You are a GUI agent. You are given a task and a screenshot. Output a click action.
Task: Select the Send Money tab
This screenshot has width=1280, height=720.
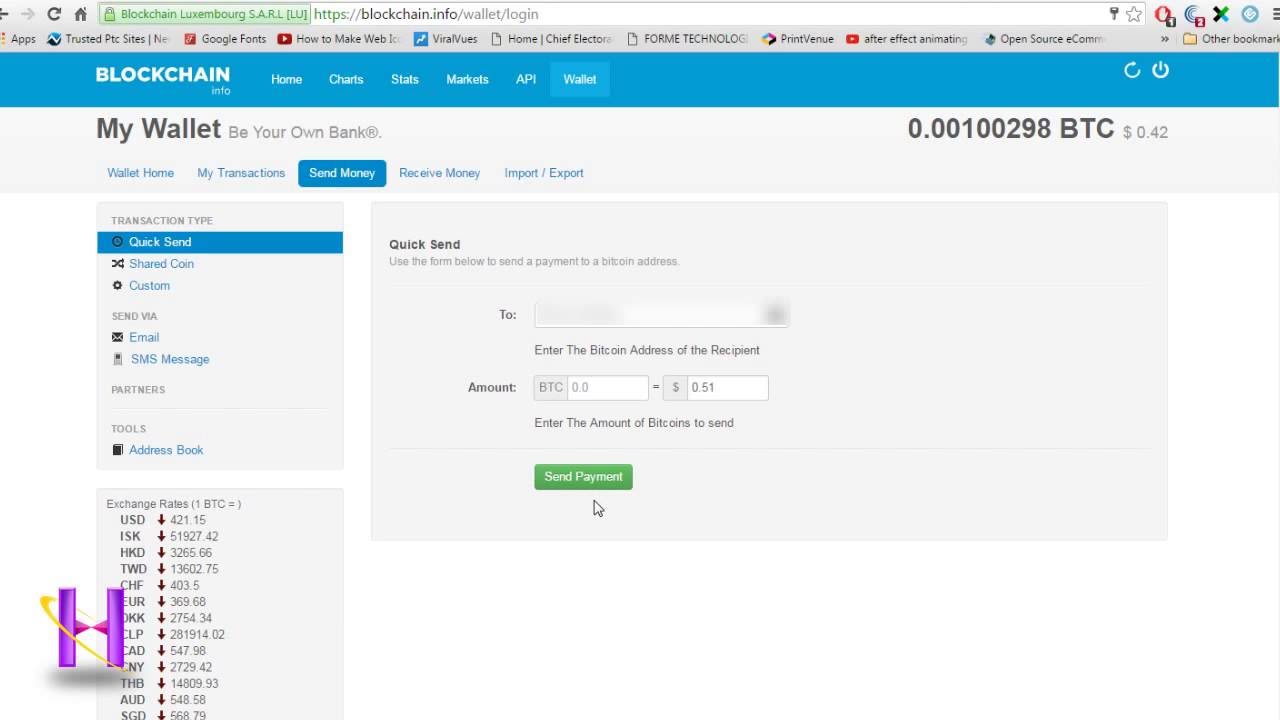[342, 173]
